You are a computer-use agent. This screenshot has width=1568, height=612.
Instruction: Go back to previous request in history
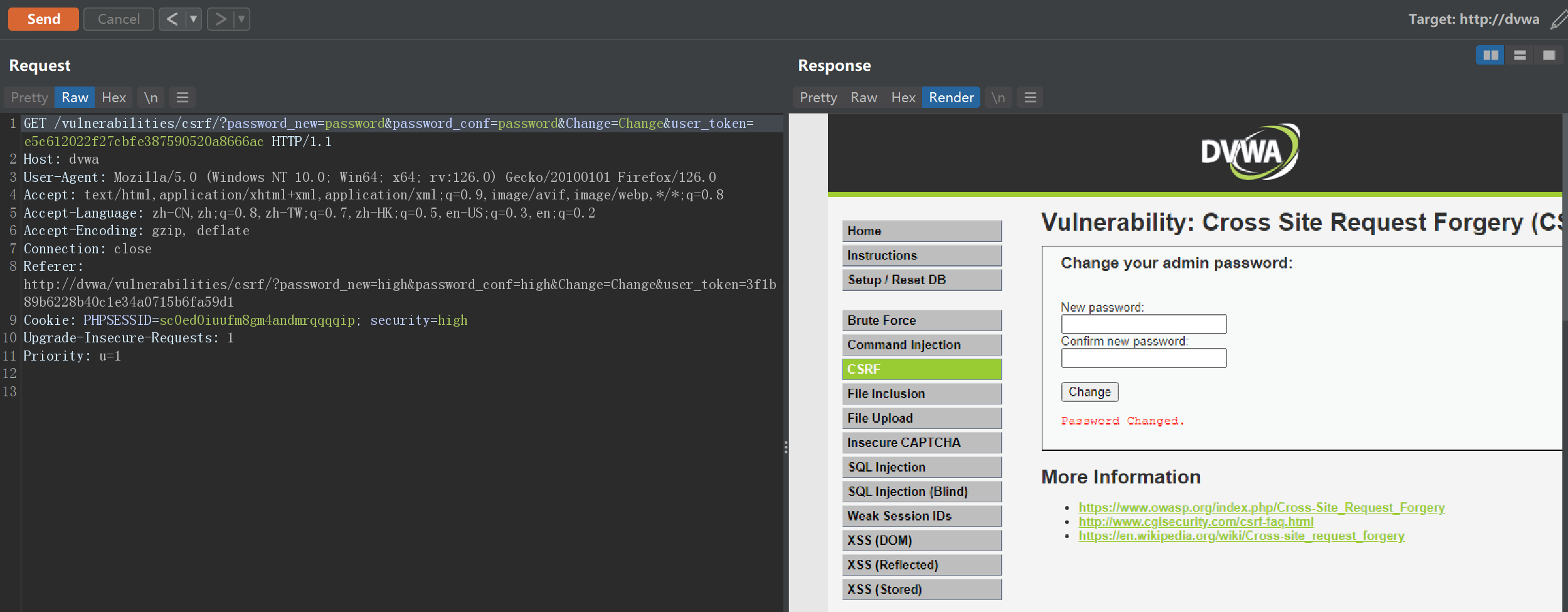pos(172,19)
